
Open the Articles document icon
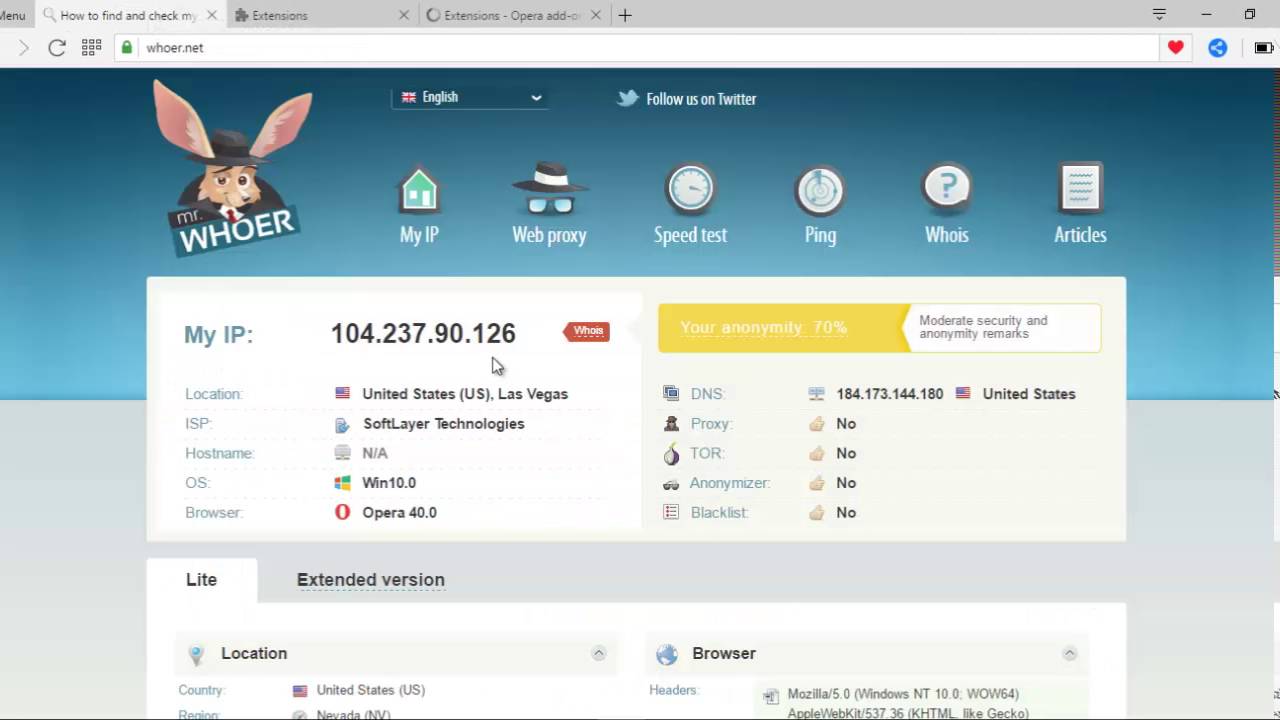coord(1080,188)
